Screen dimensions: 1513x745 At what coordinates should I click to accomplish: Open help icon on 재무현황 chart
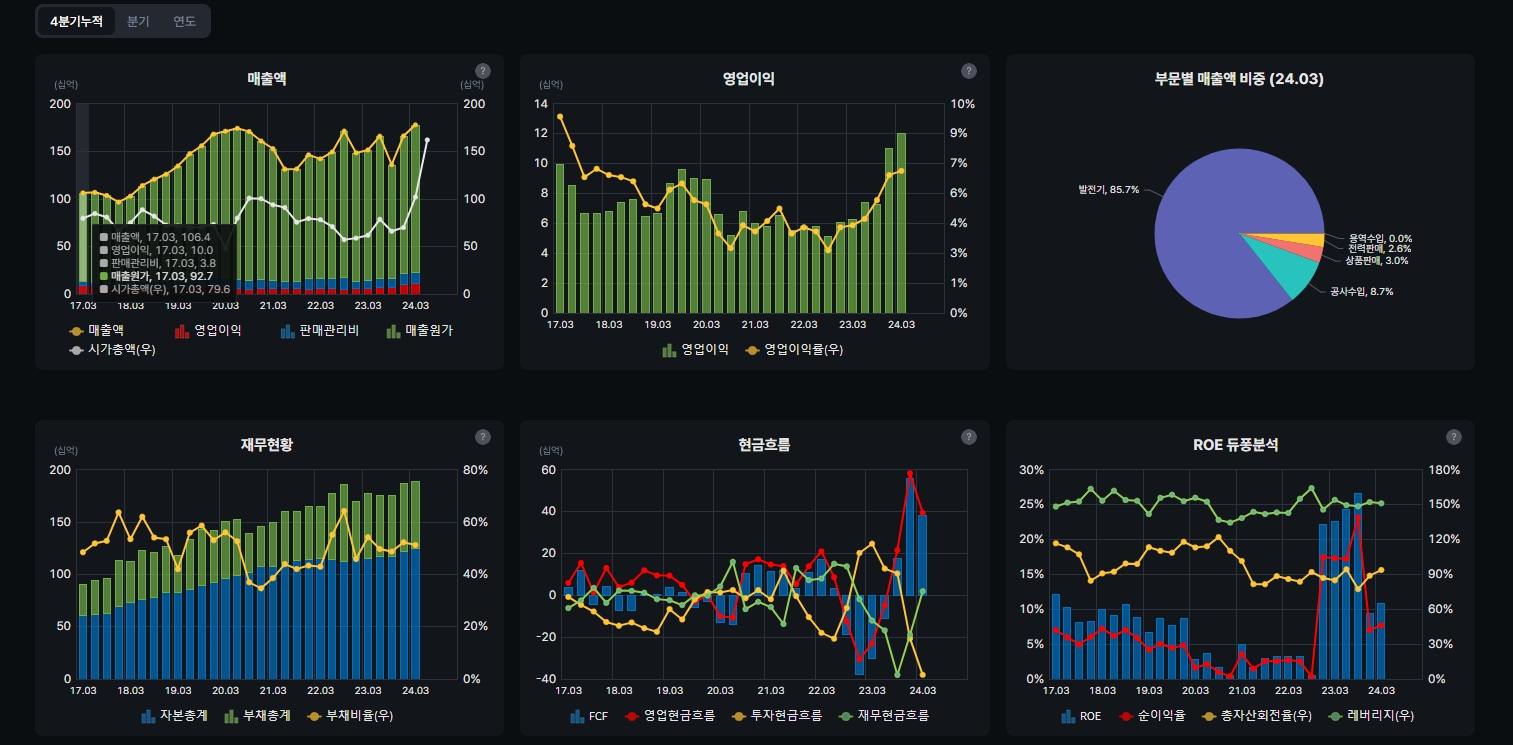pos(483,437)
